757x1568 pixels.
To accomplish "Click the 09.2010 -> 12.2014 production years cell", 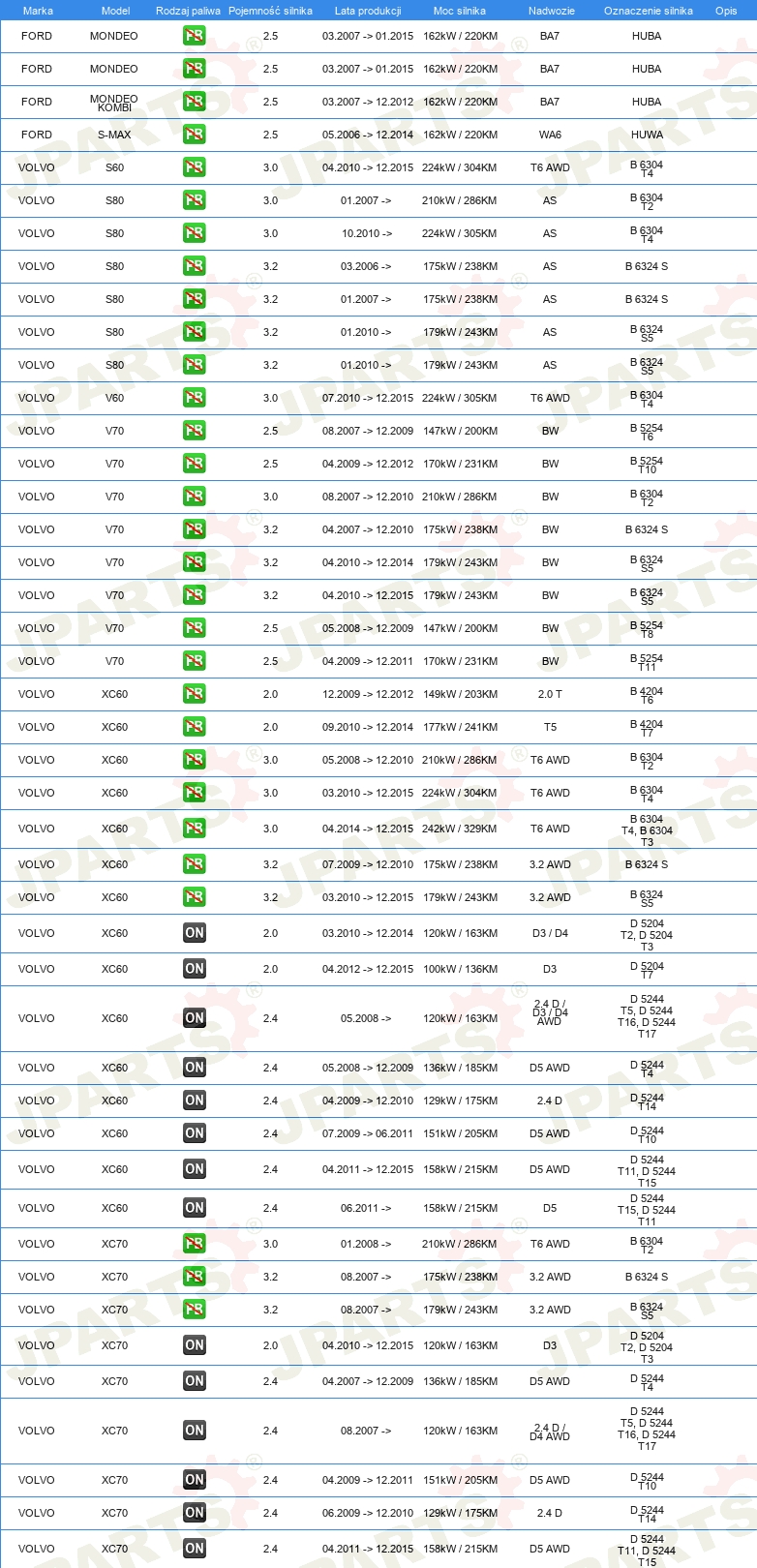I will [368, 727].
